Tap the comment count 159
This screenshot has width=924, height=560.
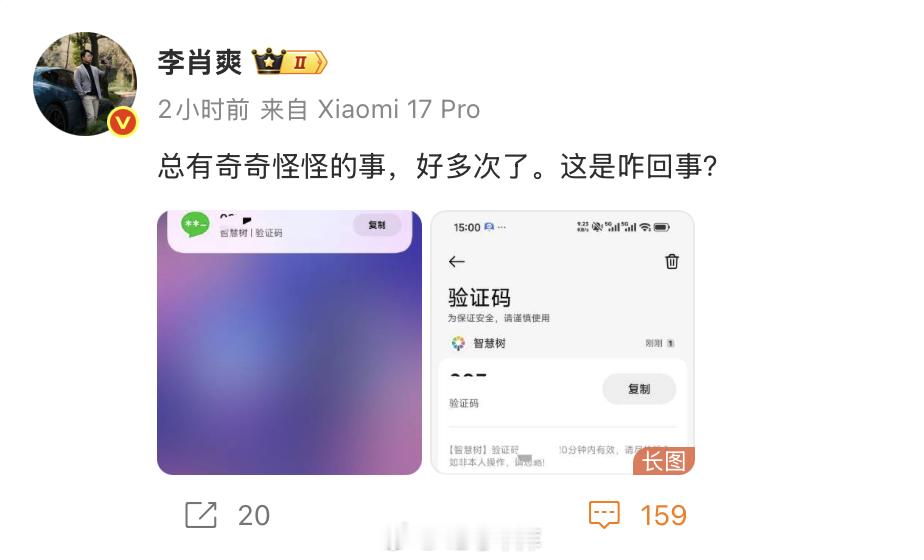pyautogui.click(x=664, y=515)
